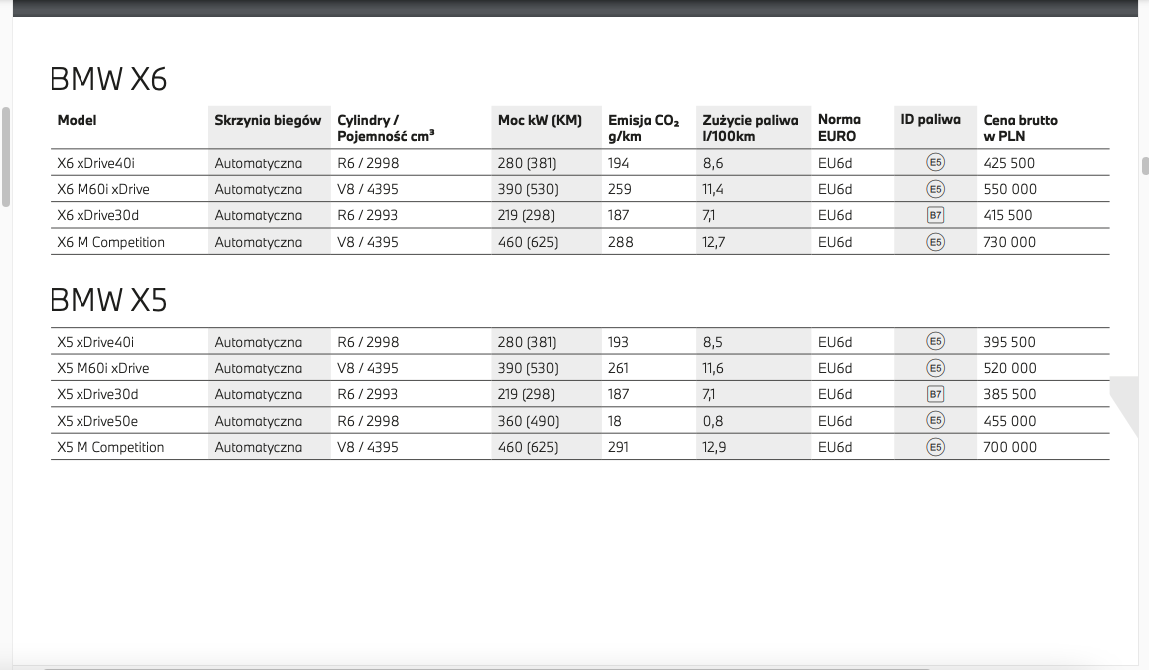This screenshot has width=1149, height=670.
Task: Click "V8 / 4395" in the X6 M60i xDrive row
Action: pyautogui.click(x=368, y=189)
